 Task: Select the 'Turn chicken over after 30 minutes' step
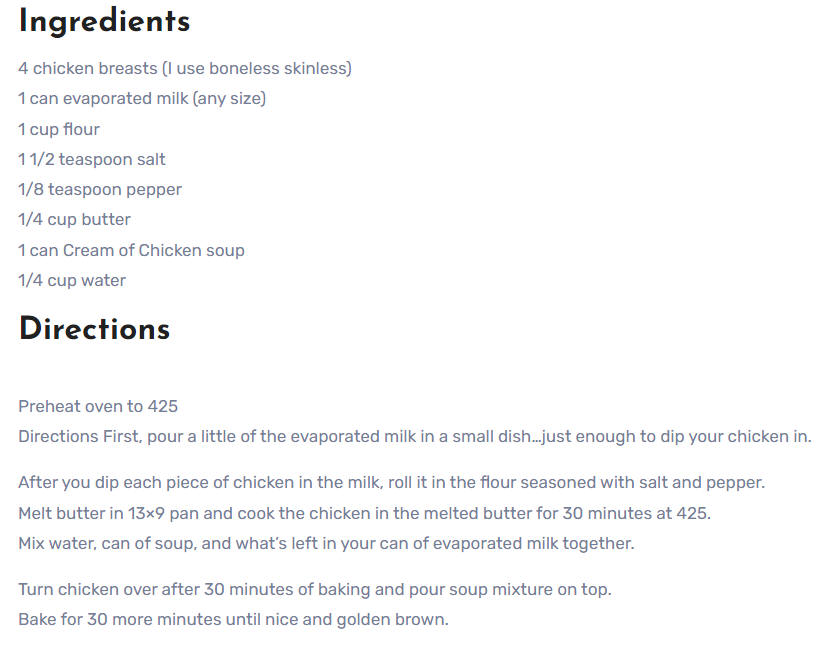tap(315, 590)
